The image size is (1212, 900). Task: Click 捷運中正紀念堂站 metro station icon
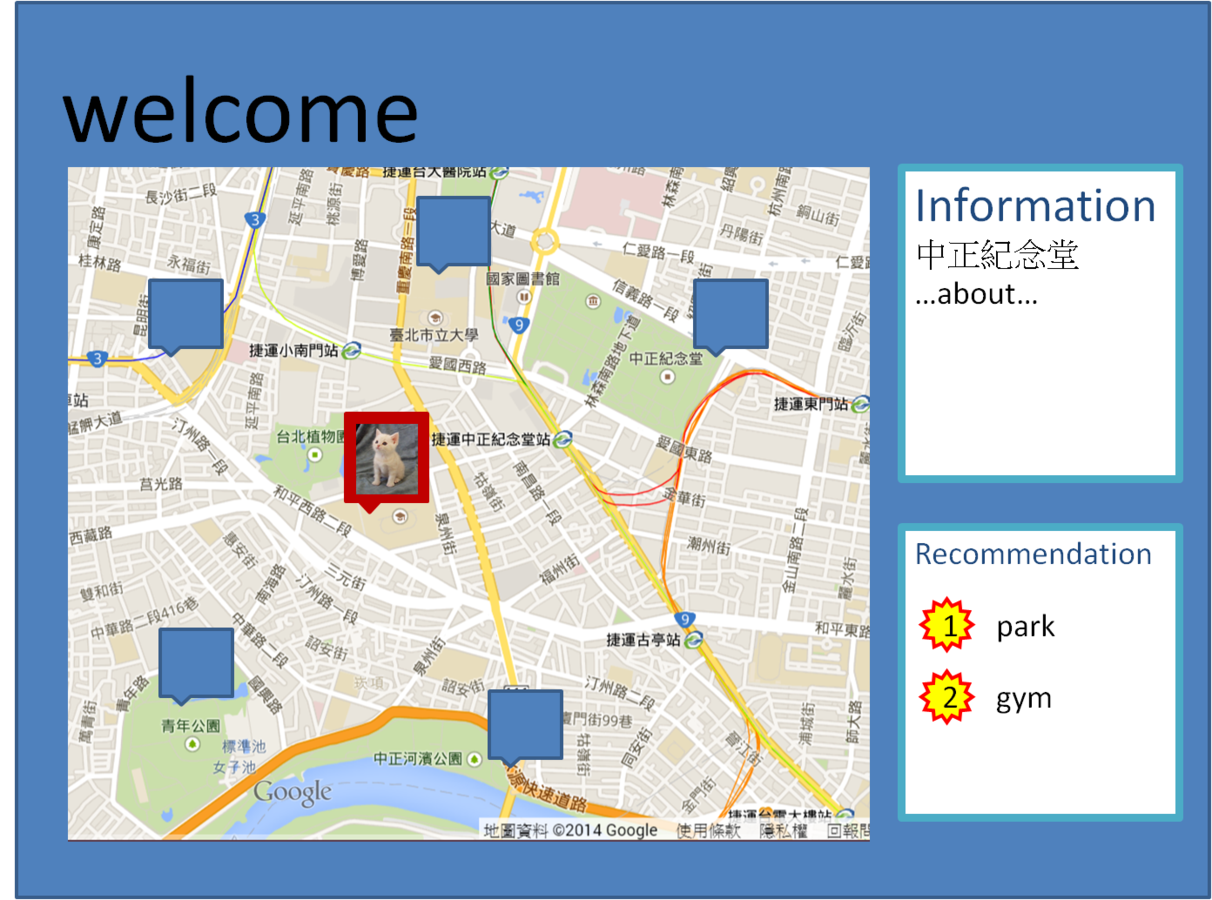(562, 438)
